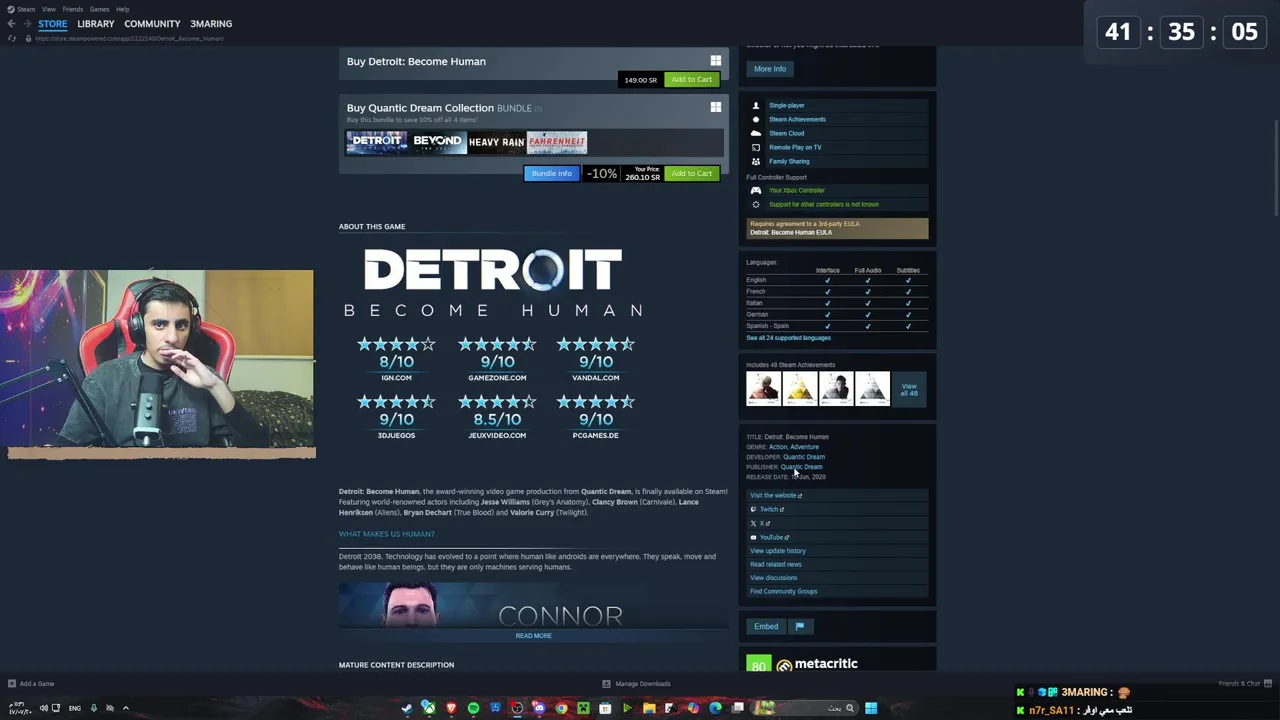Click the Steam page address URL

pyautogui.click(x=129, y=38)
